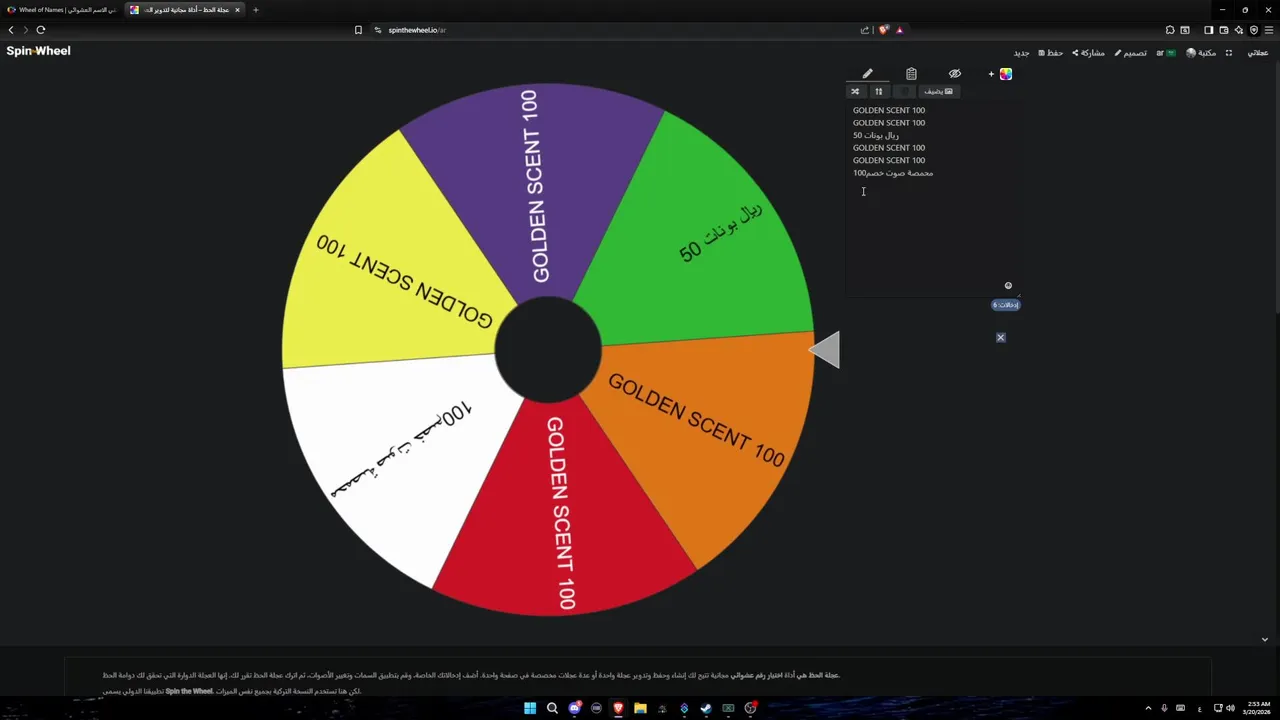Click the Spin-Wheel logo
1280x720 pixels.
38,51
